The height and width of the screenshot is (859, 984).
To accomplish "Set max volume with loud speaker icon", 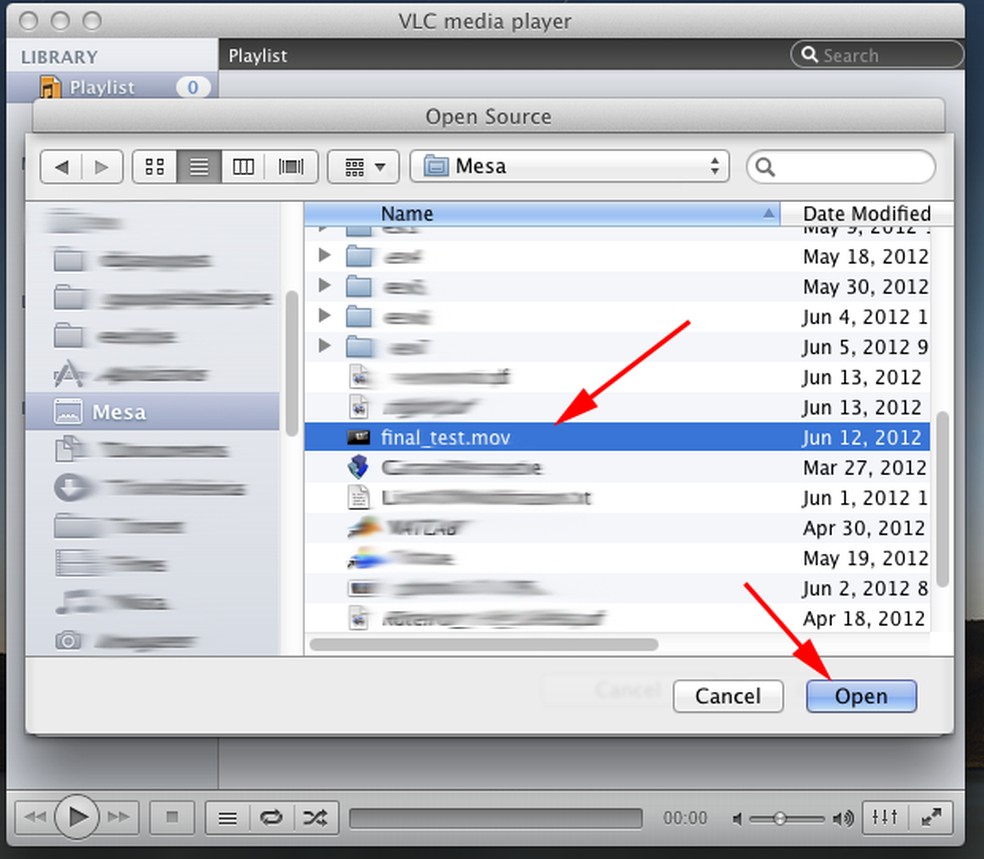I will coord(843,818).
